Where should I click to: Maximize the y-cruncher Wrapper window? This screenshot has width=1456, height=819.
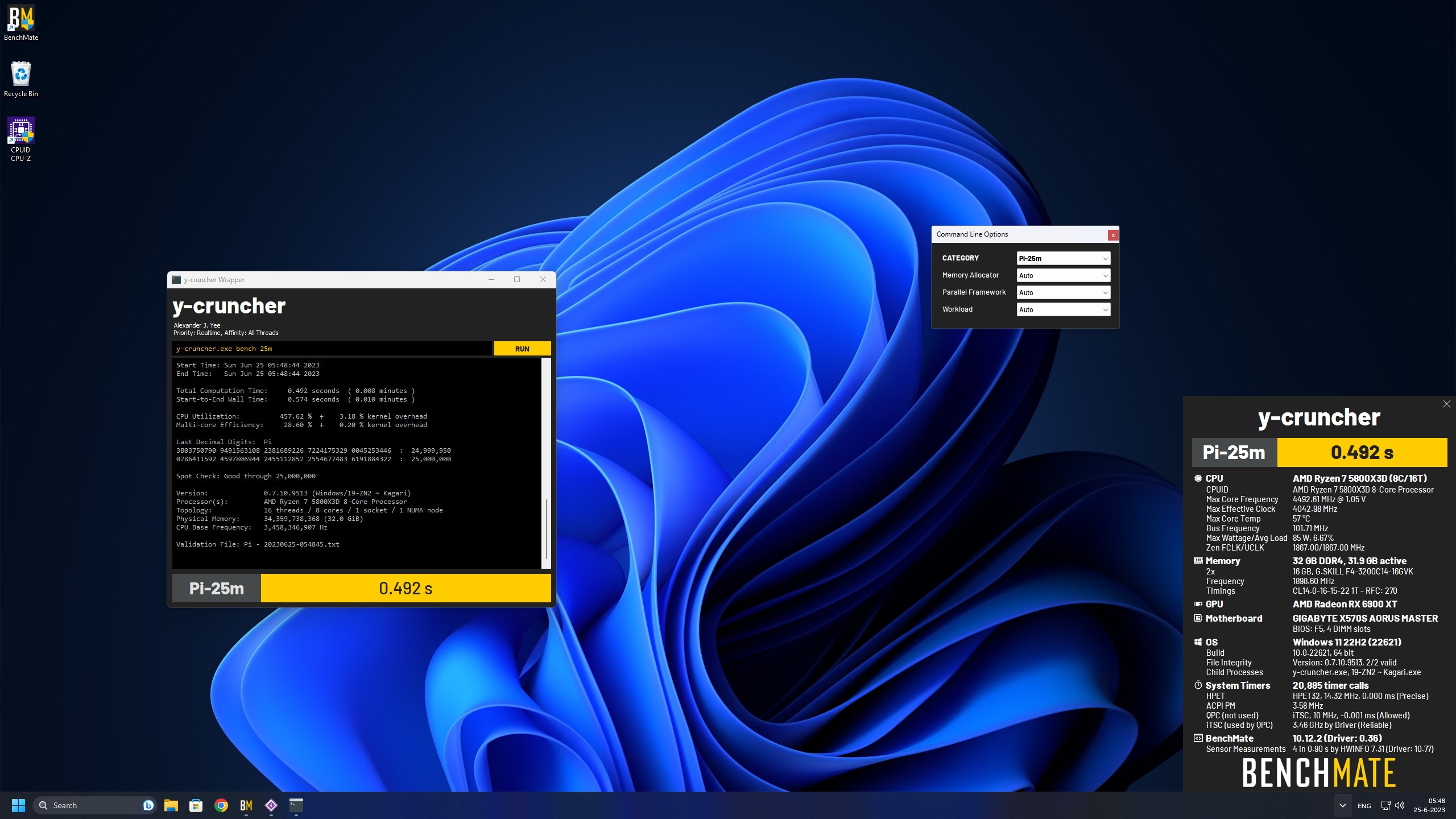[x=517, y=279]
